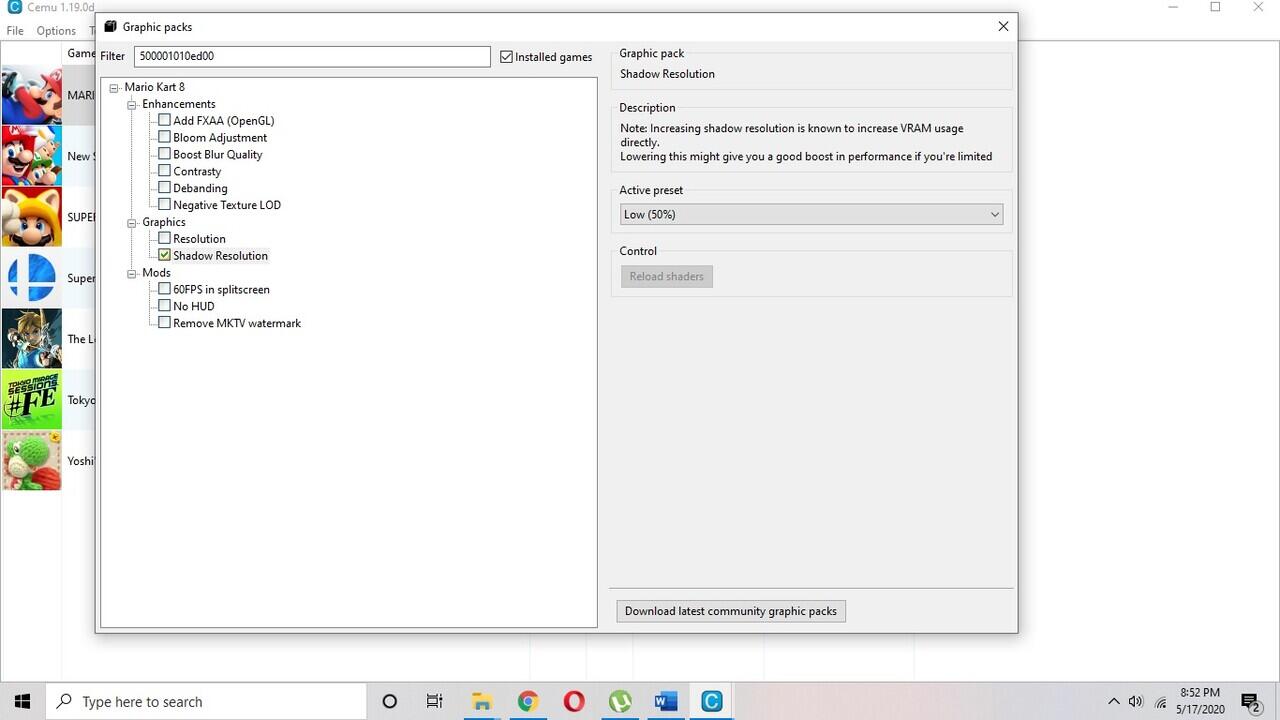This screenshot has width=1280, height=720.
Task: Open Task View on the taskbar
Action: (x=434, y=701)
